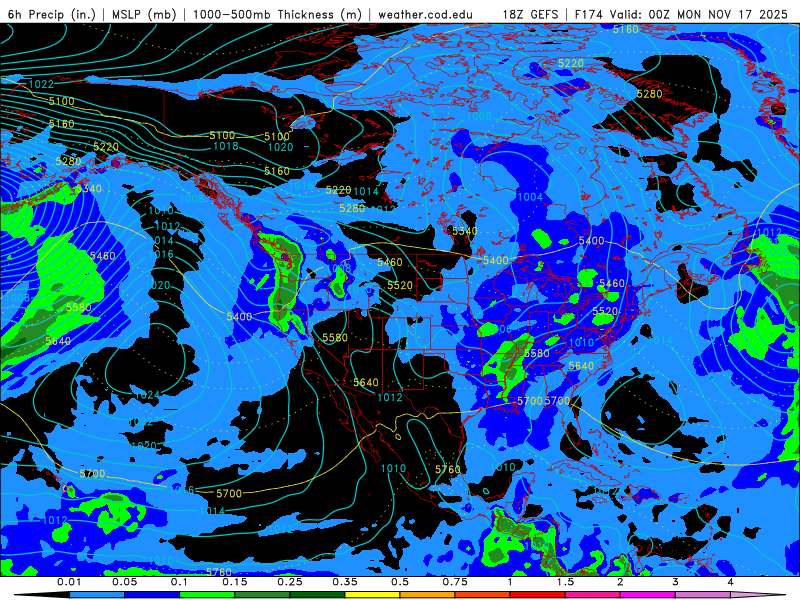
Task: Click the '1.5' colorbar value
Action: click(x=565, y=582)
